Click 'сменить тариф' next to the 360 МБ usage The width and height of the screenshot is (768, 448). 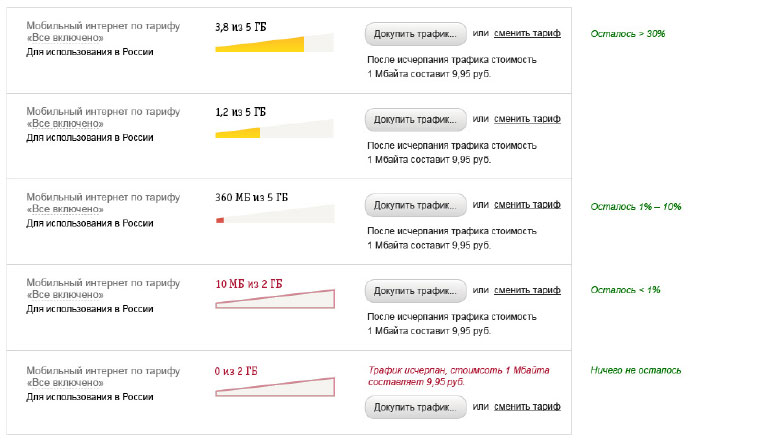526,204
